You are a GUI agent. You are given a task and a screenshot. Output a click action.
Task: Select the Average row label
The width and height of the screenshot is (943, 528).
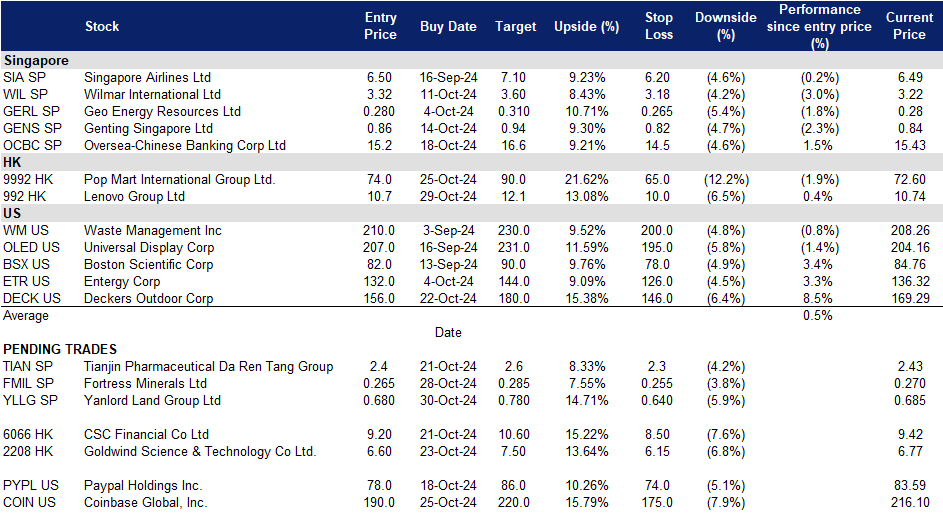point(26,316)
